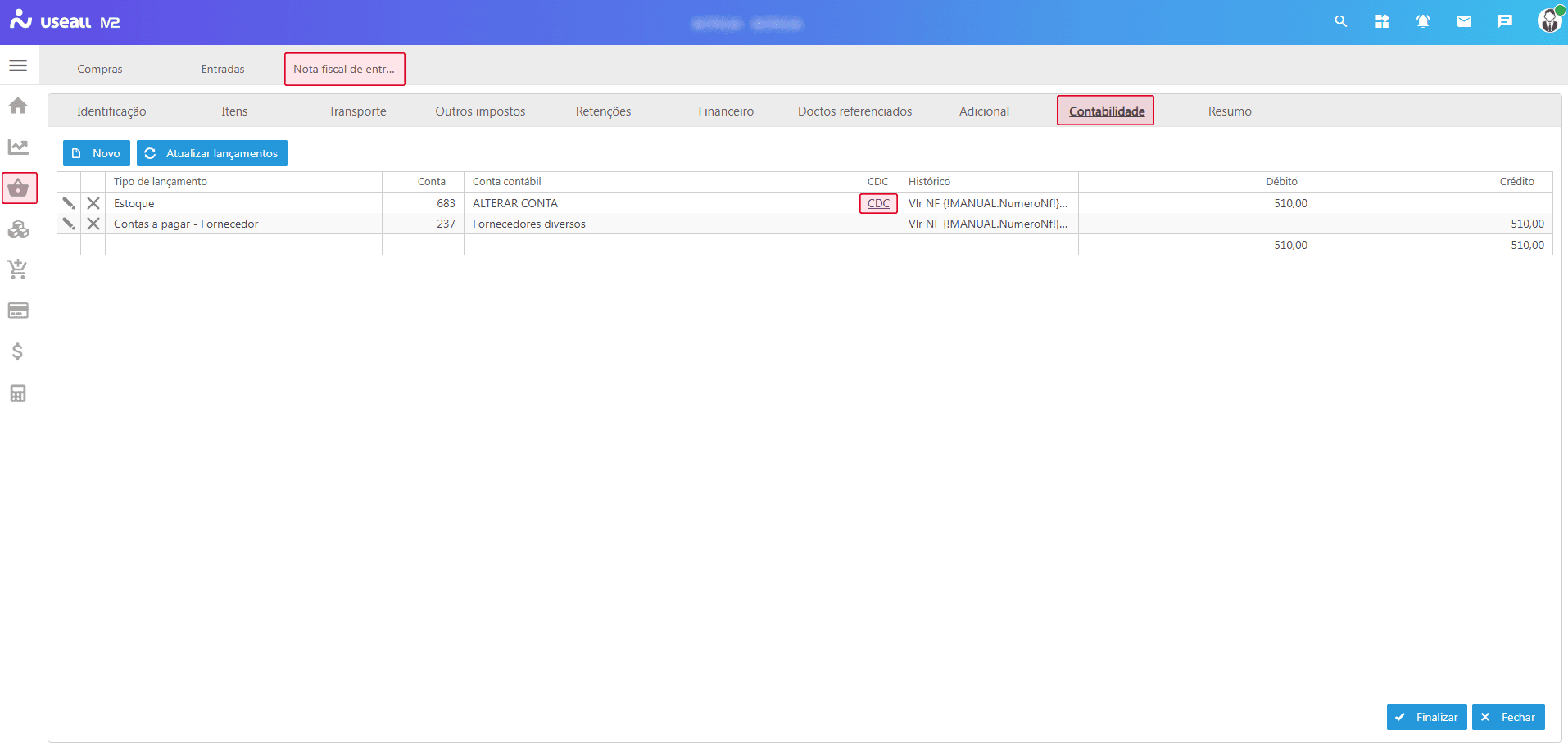This screenshot has height=748, width=1568.
Task: Open the dollar sign financial icon
Action: (18, 351)
